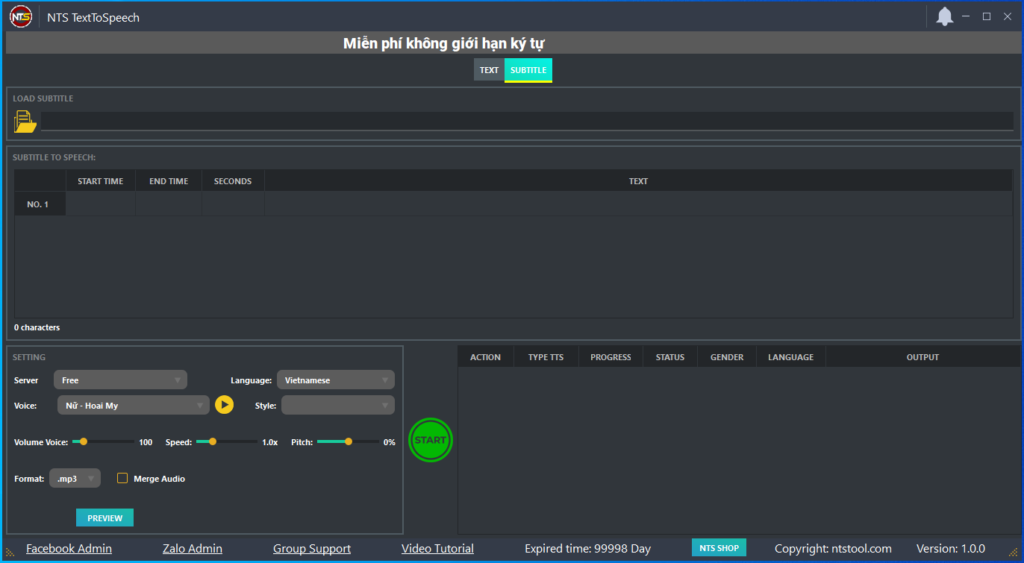Enable the Merge Audio checkbox
The width and height of the screenshot is (1024, 563).
[123, 479]
